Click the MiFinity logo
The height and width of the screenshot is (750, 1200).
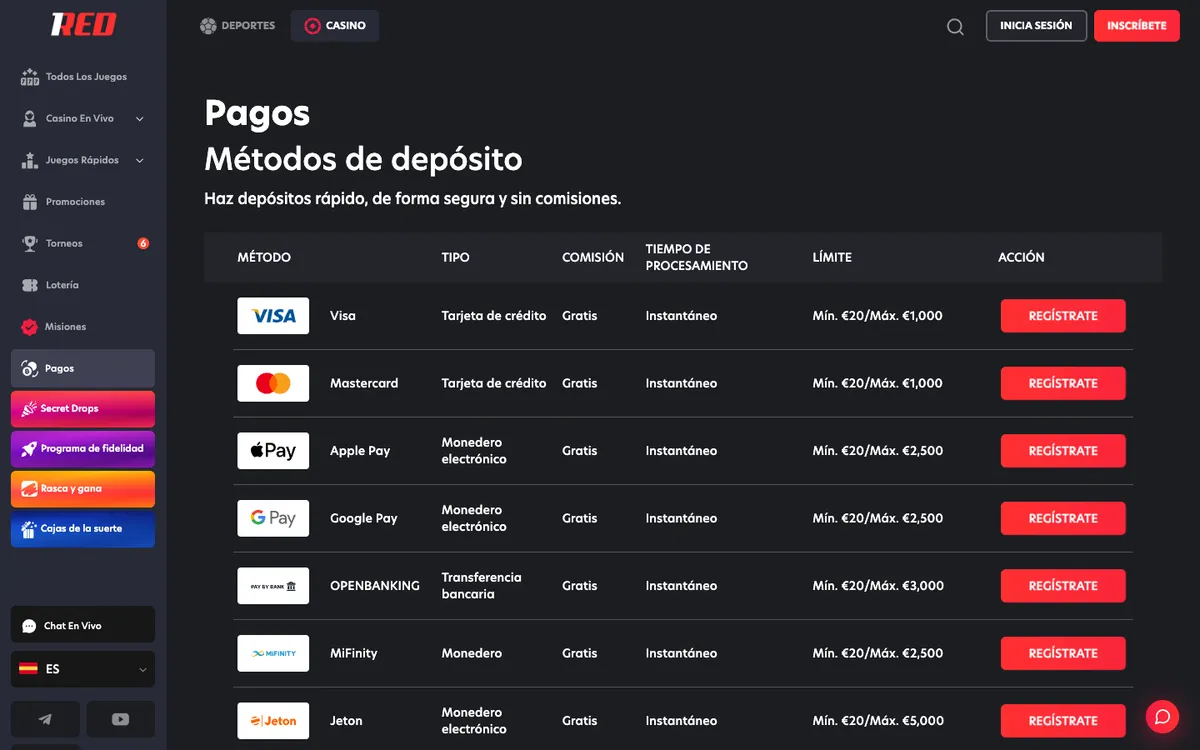tap(273, 653)
